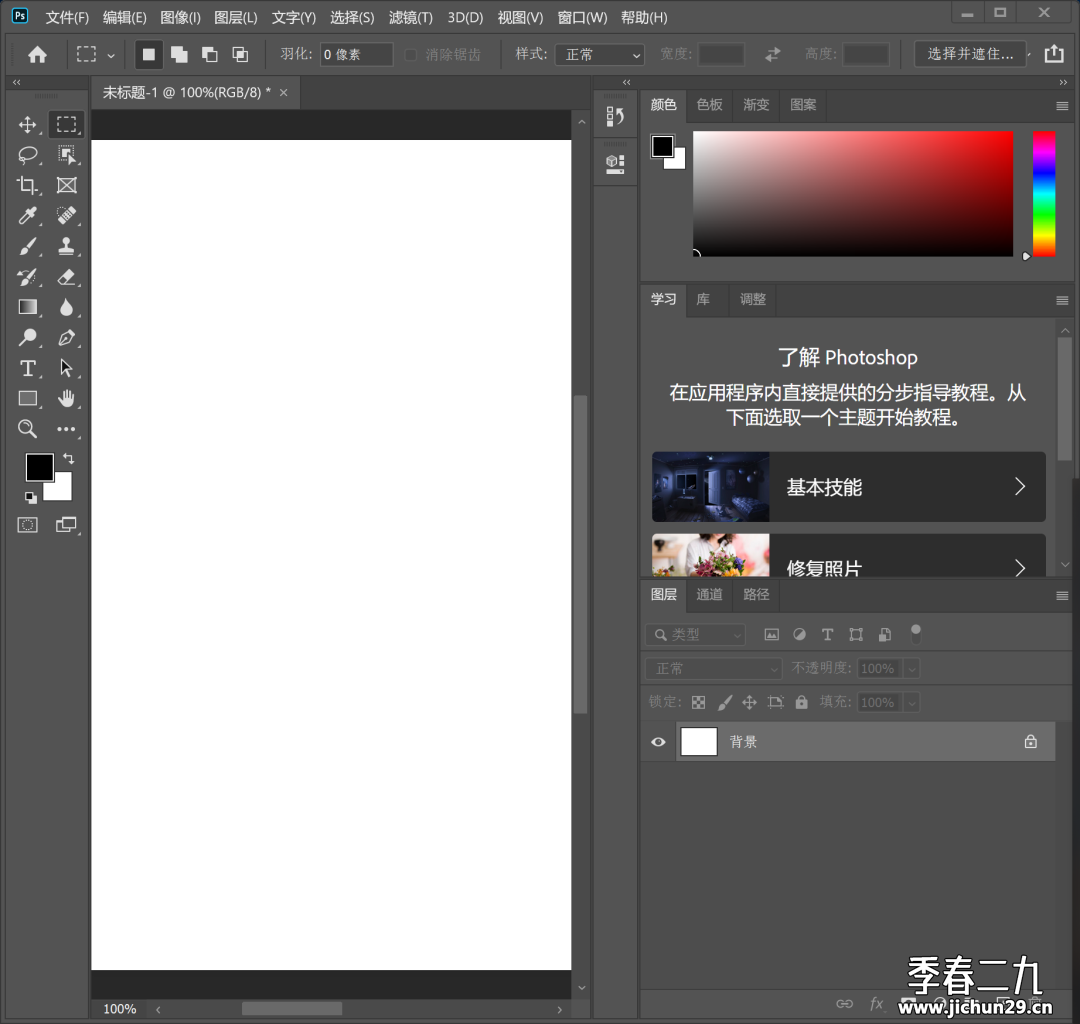Viewport: 1080px width, 1024px height.
Task: Hide the 背景 layer with eye icon
Action: point(658,742)
